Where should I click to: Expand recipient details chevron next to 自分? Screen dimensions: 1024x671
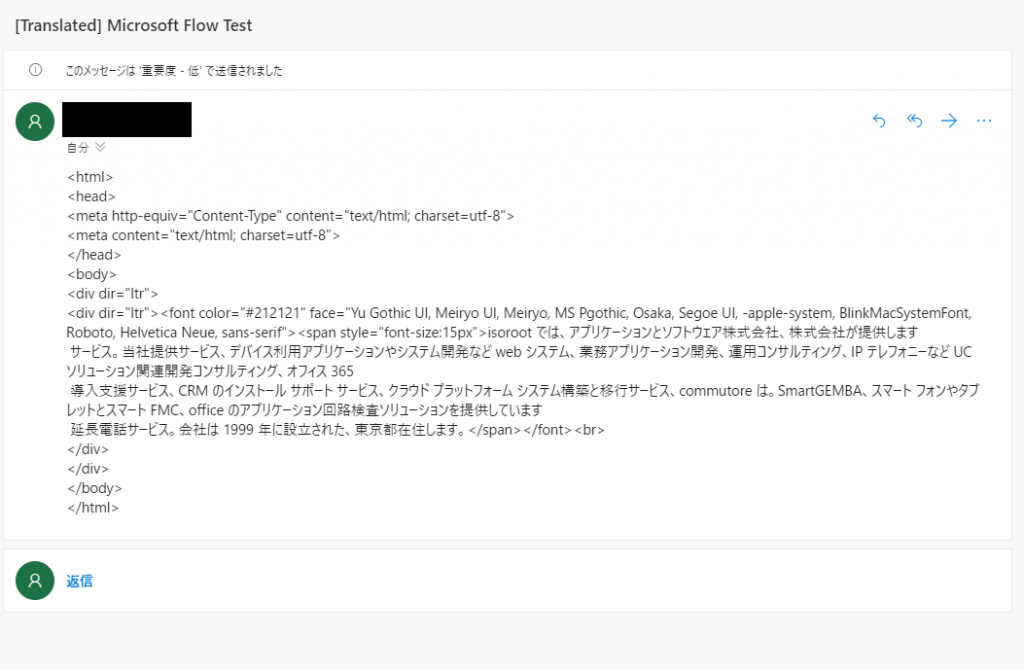pos(100,147)
